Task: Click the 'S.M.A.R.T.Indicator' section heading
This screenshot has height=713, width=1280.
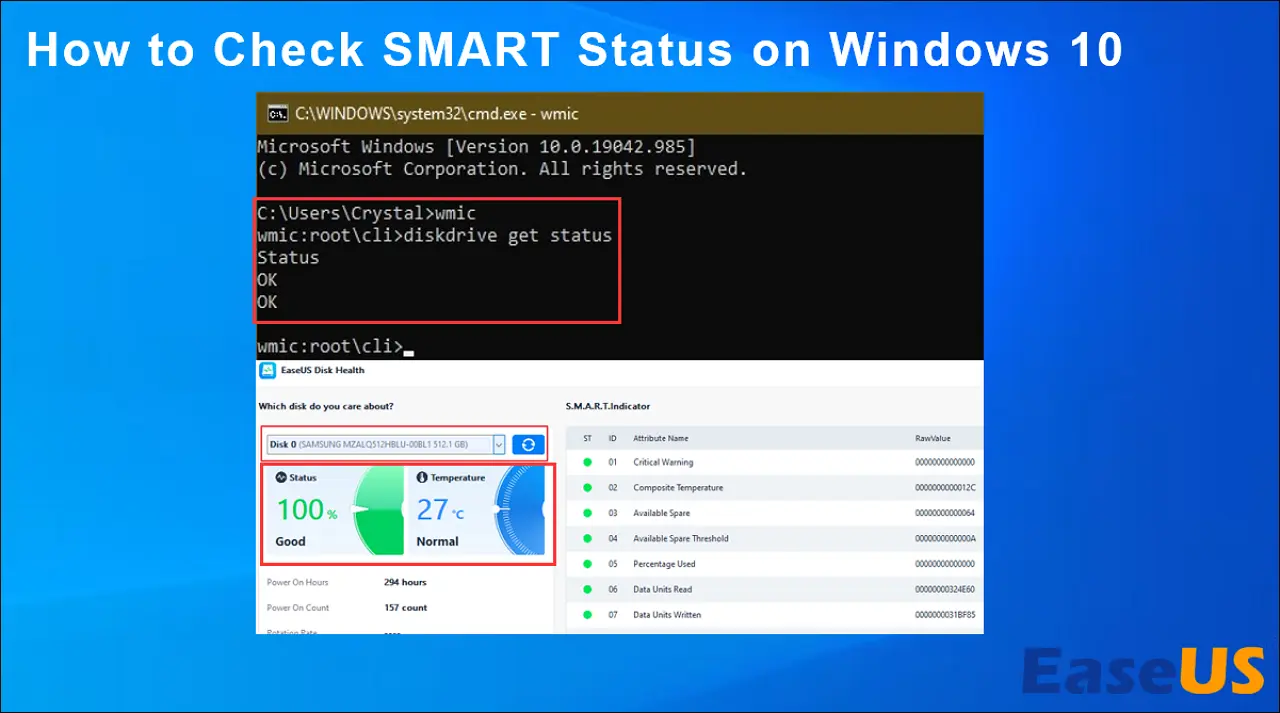Action: tap(608, 407)
